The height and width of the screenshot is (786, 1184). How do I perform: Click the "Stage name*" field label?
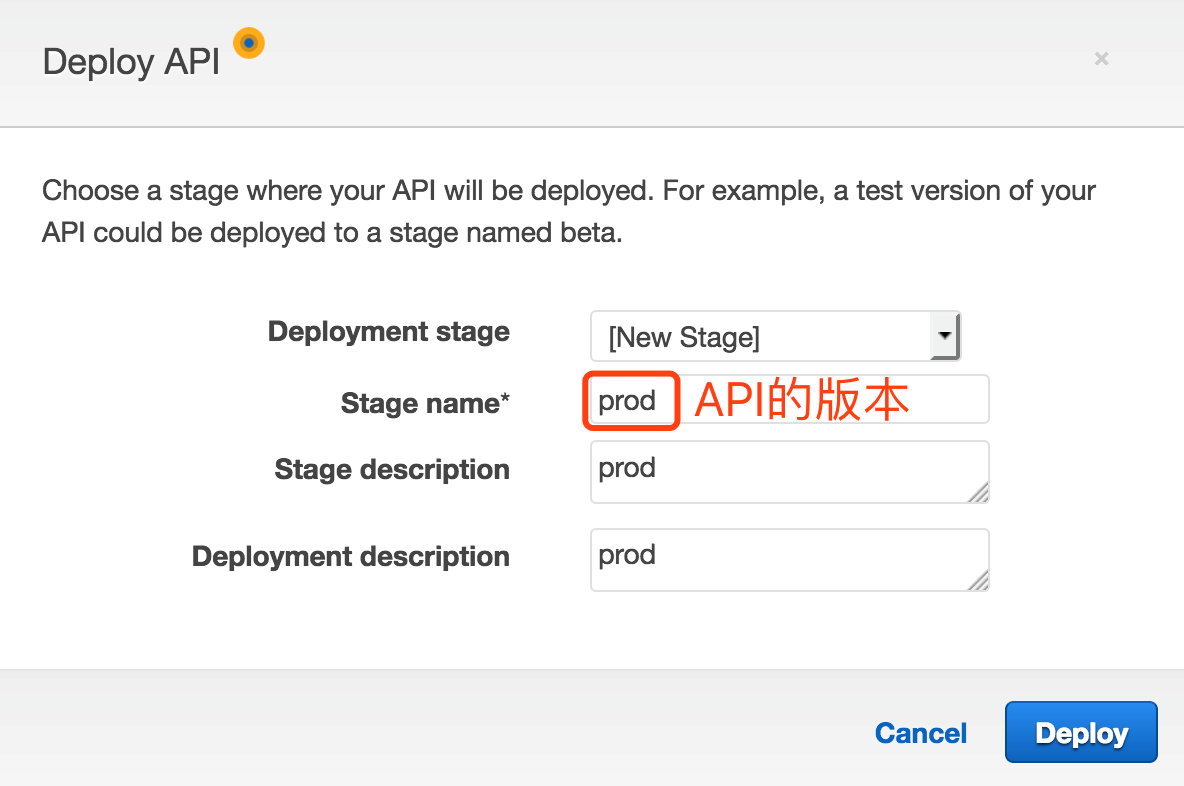tap(424, 403)
